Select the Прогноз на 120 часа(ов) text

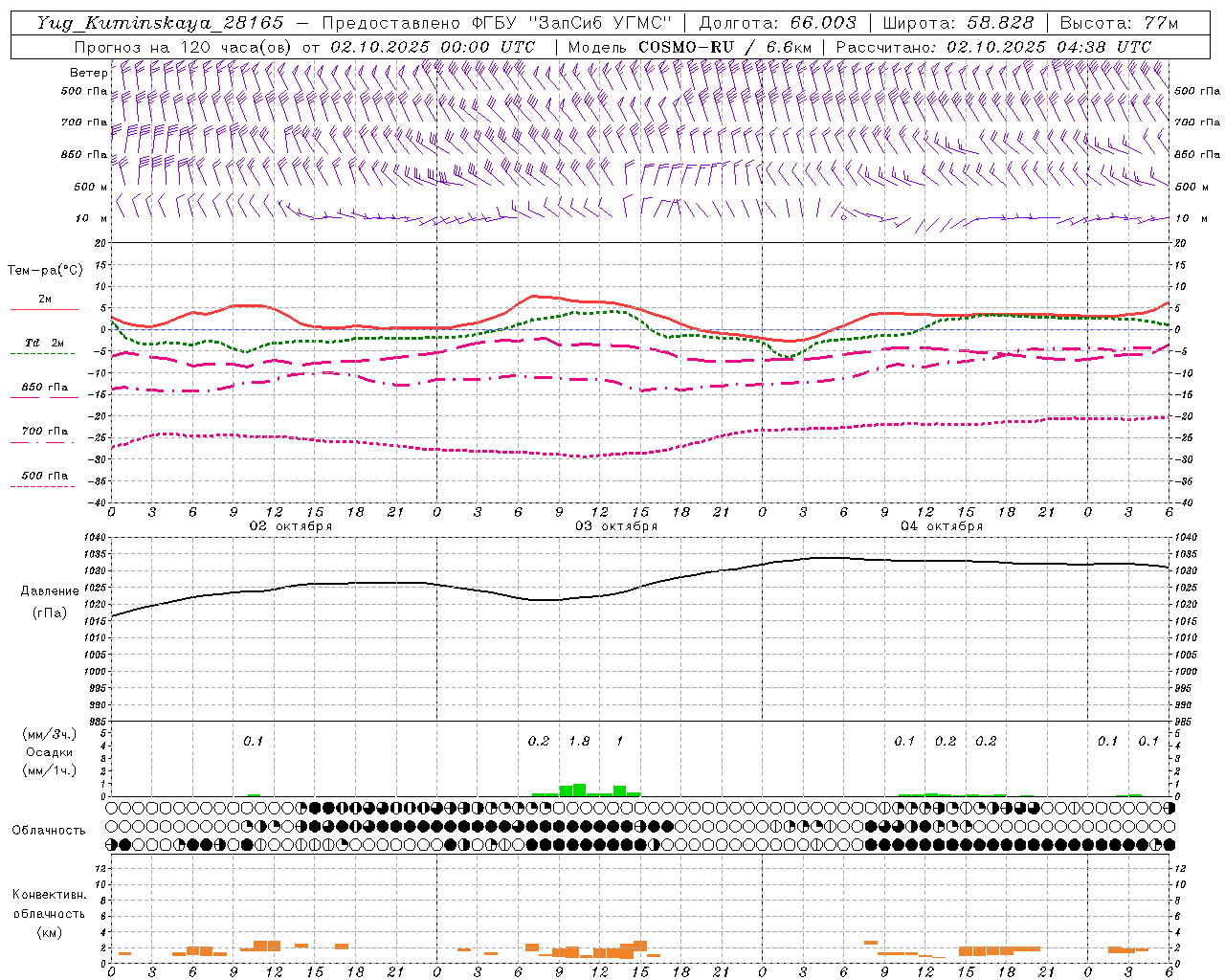tap(184, 47)
